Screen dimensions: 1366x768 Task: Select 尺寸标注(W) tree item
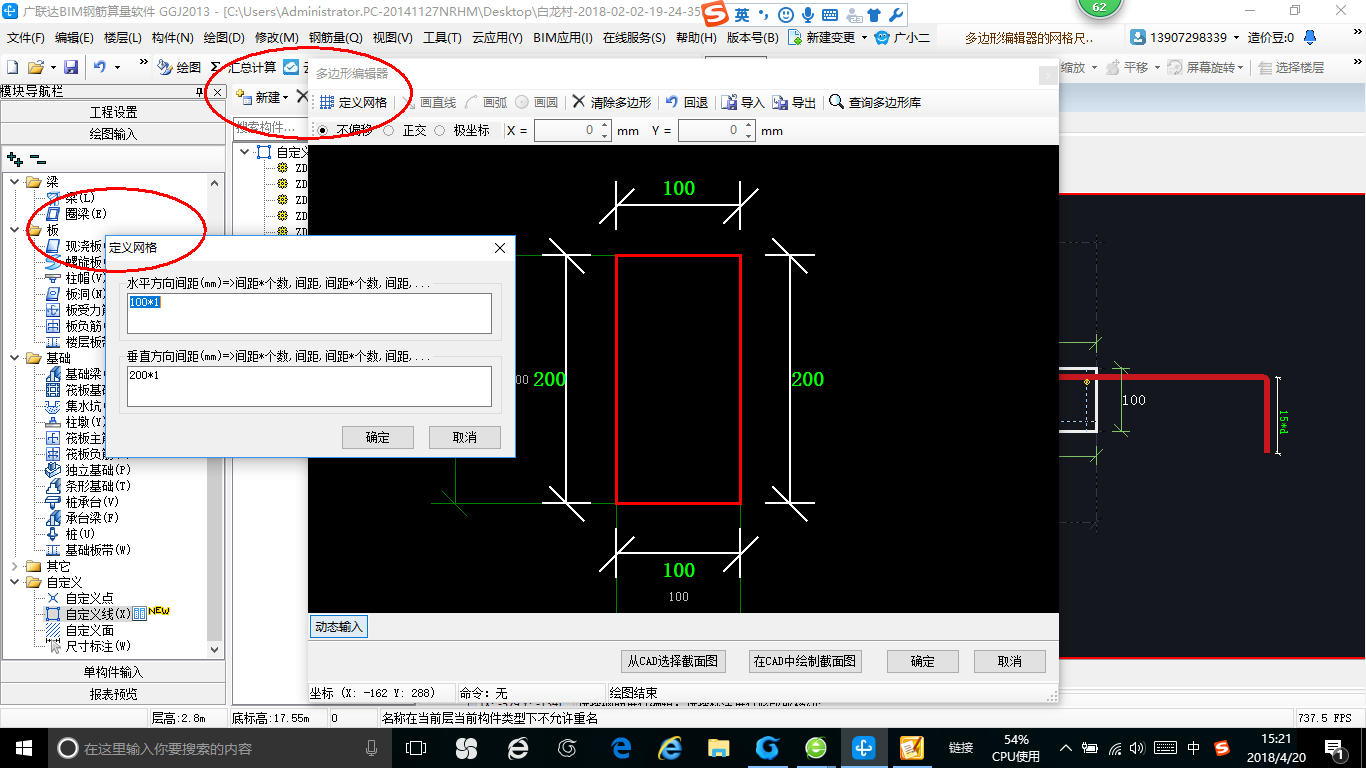tap(89, 646)
